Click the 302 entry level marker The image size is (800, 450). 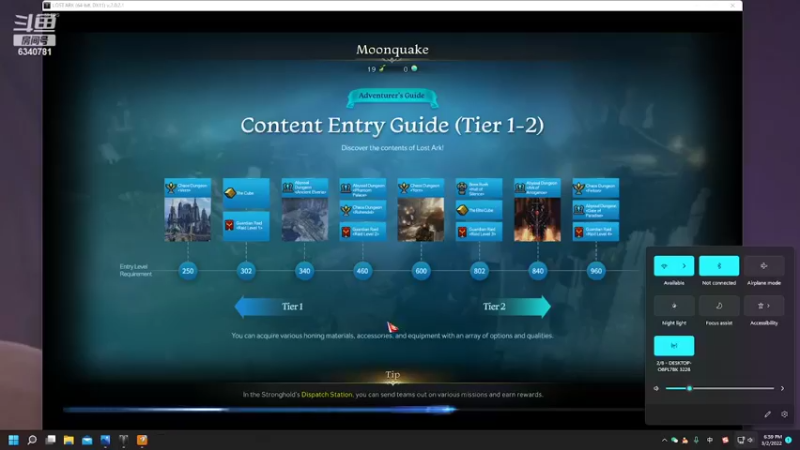tap(246, 271)
